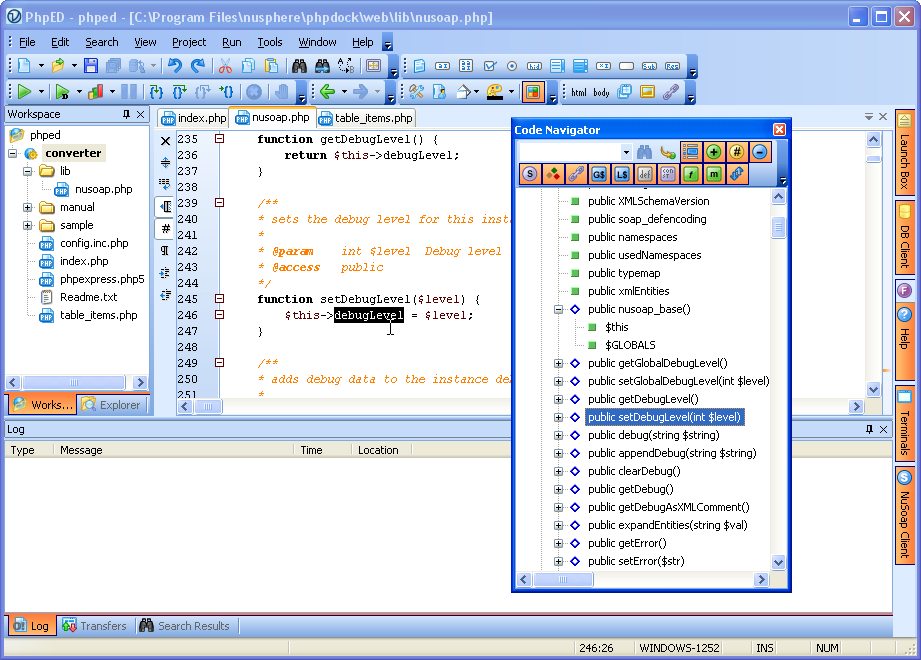Collapse all nodes in Code Navigator (blue minus)
Viewport: 921px width, 660px height.
pos(759,153)
